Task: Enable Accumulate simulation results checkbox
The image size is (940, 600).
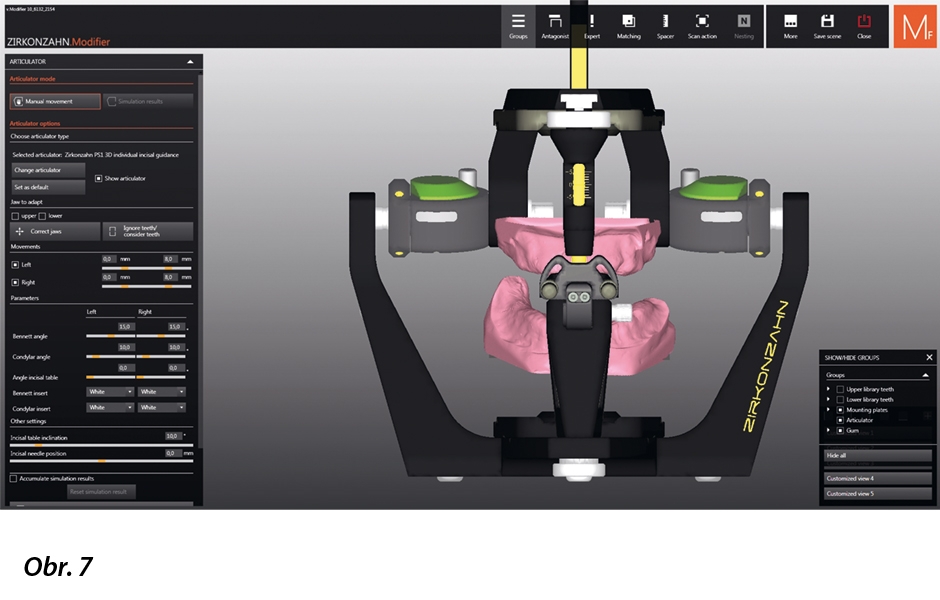Action: click(x=13, y=478)
